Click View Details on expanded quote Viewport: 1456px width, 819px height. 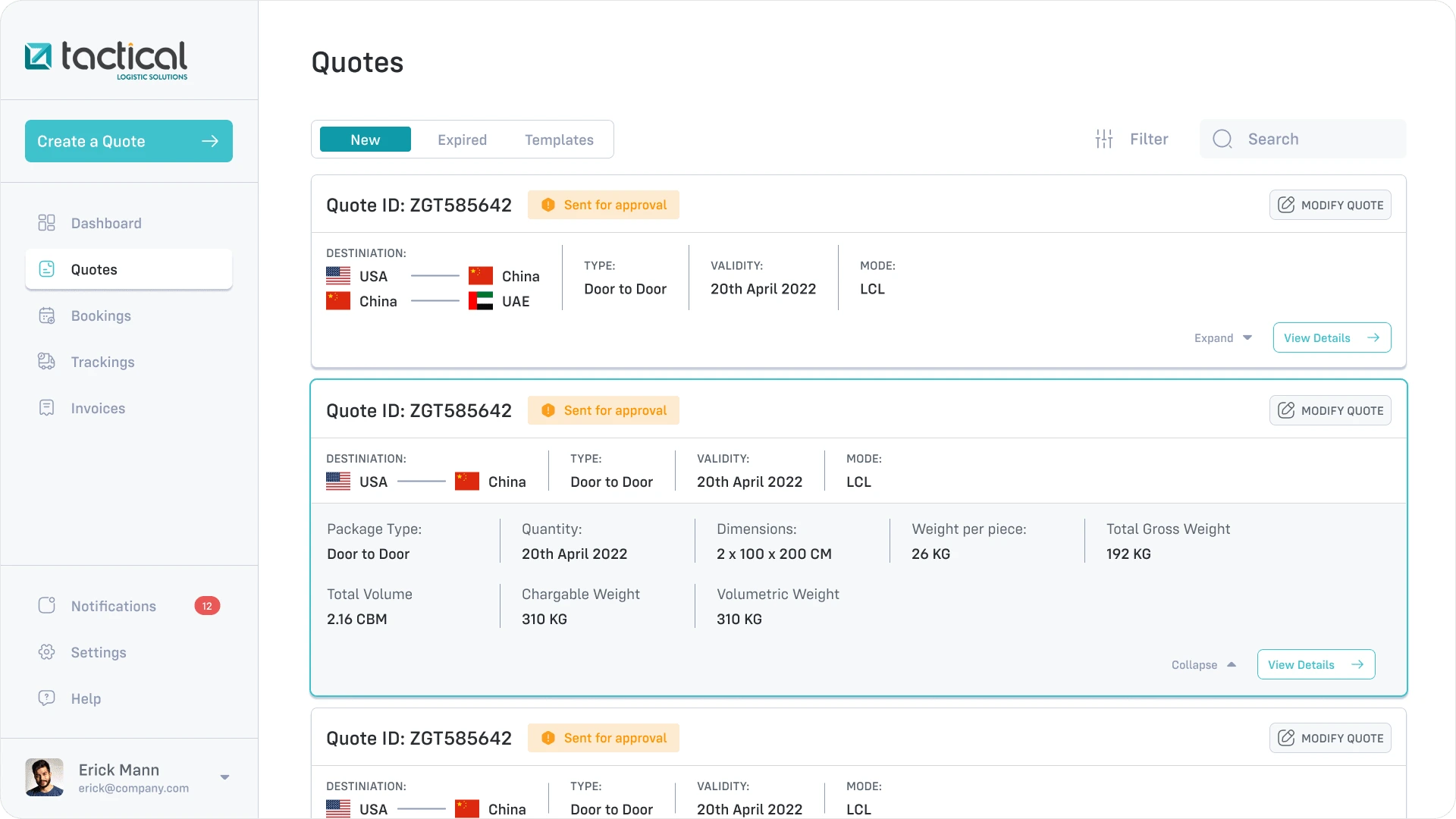click(x=1316, y=665)
